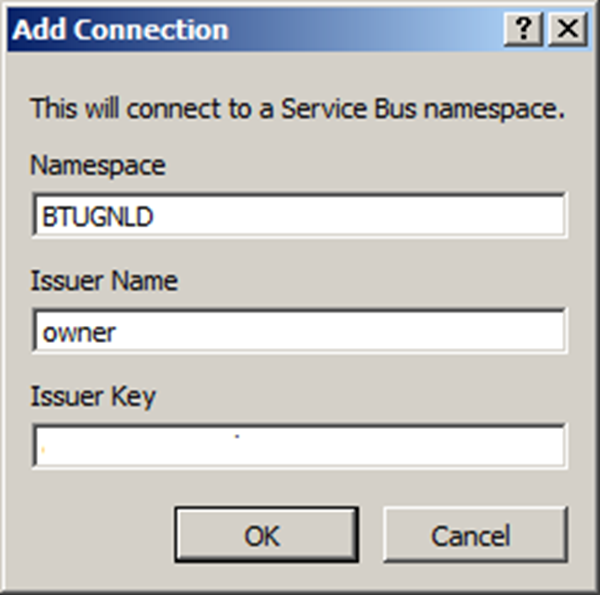Screen dimensions: 600x595
Task: Click the BTUGNLD text in the Namespace field
Action: (x=97, y=218)
